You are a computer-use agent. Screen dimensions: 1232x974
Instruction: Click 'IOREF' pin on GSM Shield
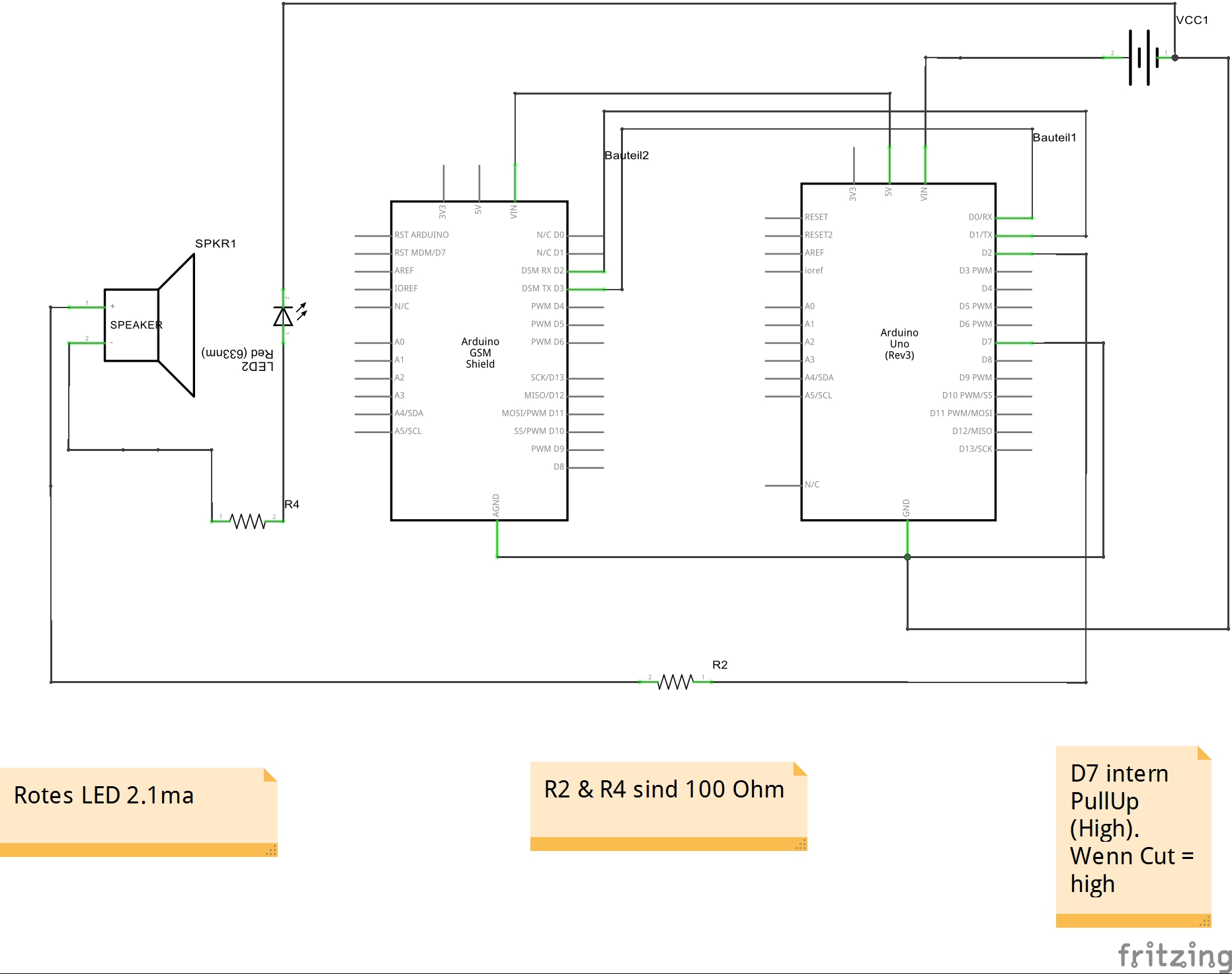(406, 288)
